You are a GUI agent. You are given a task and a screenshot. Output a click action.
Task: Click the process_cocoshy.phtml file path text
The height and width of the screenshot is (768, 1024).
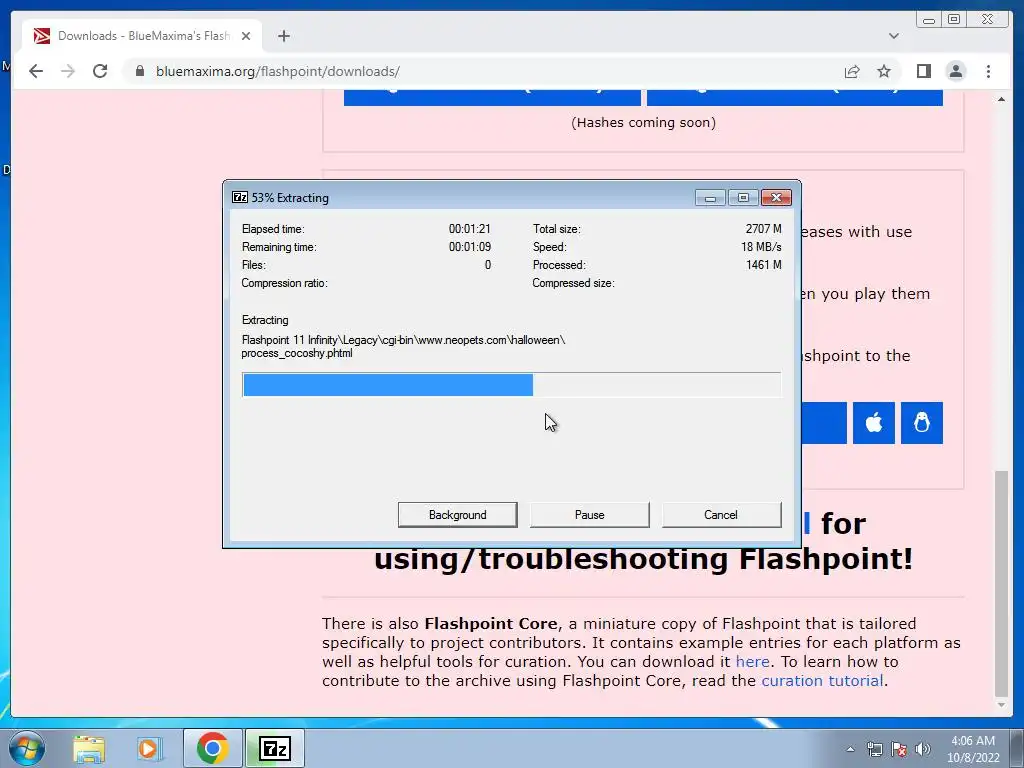[403, 347]
